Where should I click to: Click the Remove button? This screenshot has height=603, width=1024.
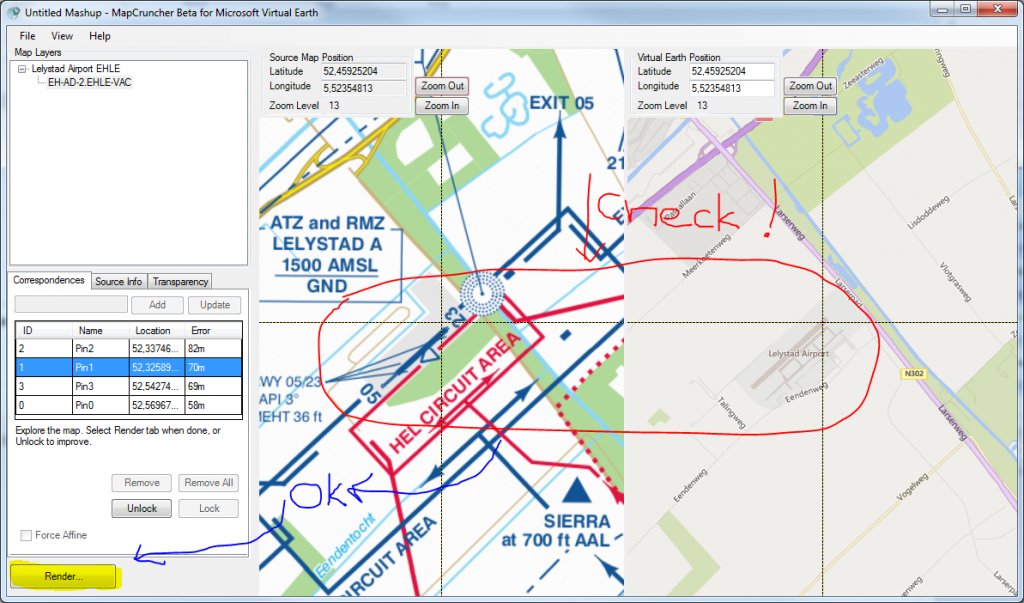click(141, 483)
